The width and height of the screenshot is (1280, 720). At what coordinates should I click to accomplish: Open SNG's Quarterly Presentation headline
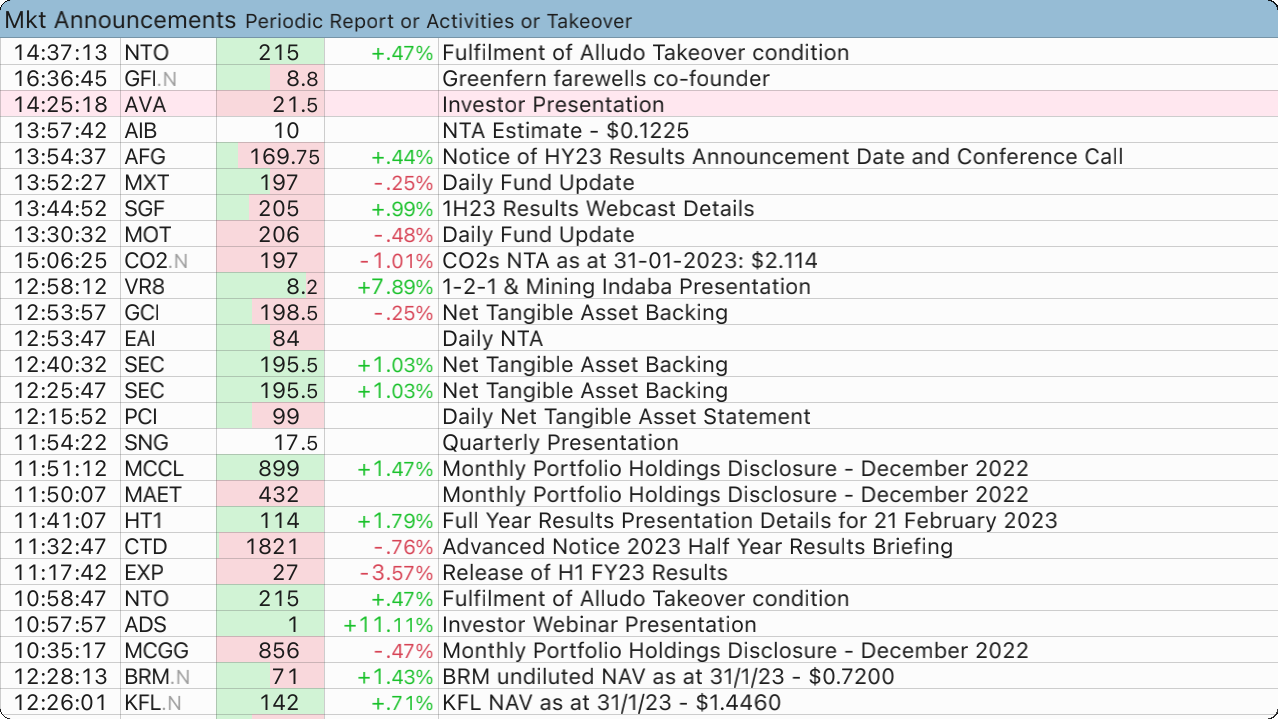coord(560,443)
